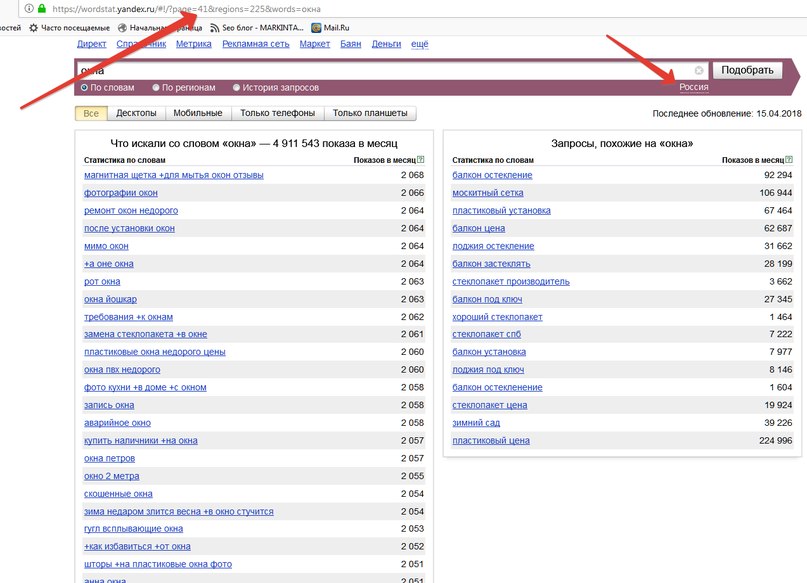Switch to the 'Только планшеты' tab
807x583 pixels.
point(370,113)
